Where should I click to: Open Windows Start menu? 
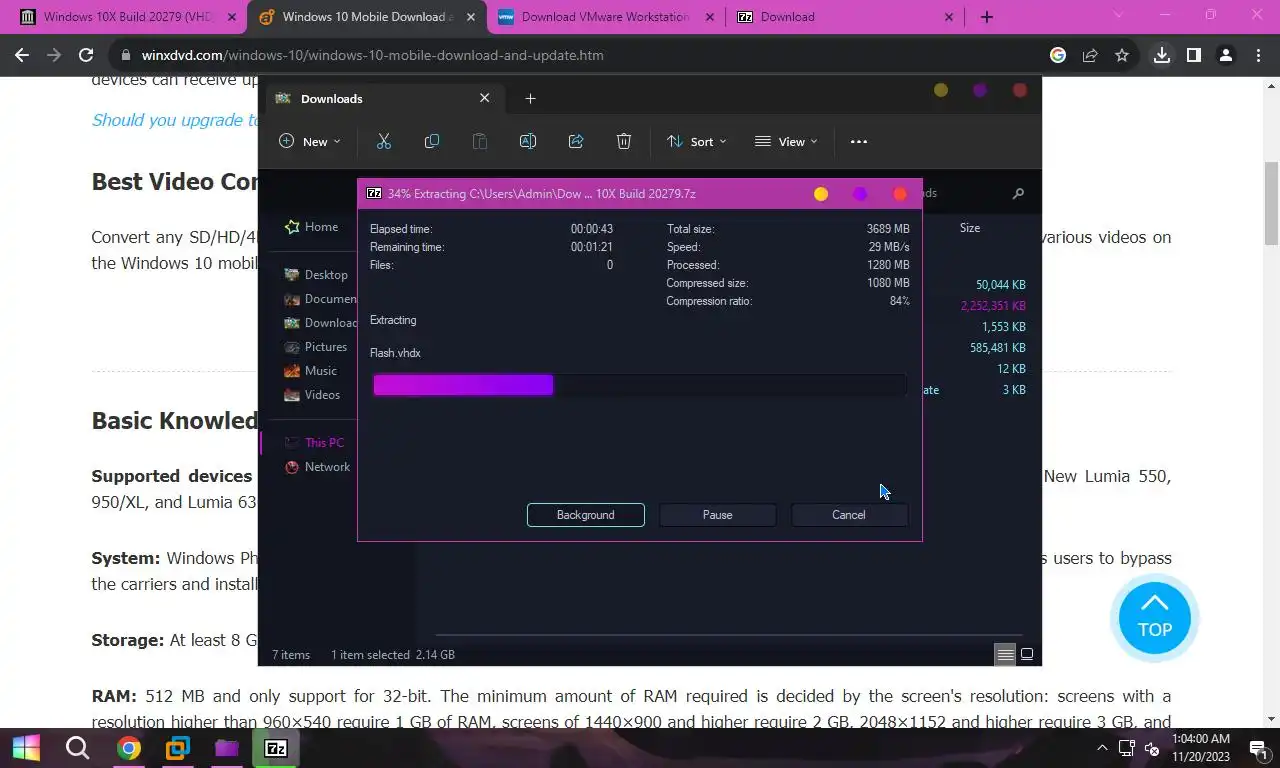pyautogui.click(x=26, y=748)
